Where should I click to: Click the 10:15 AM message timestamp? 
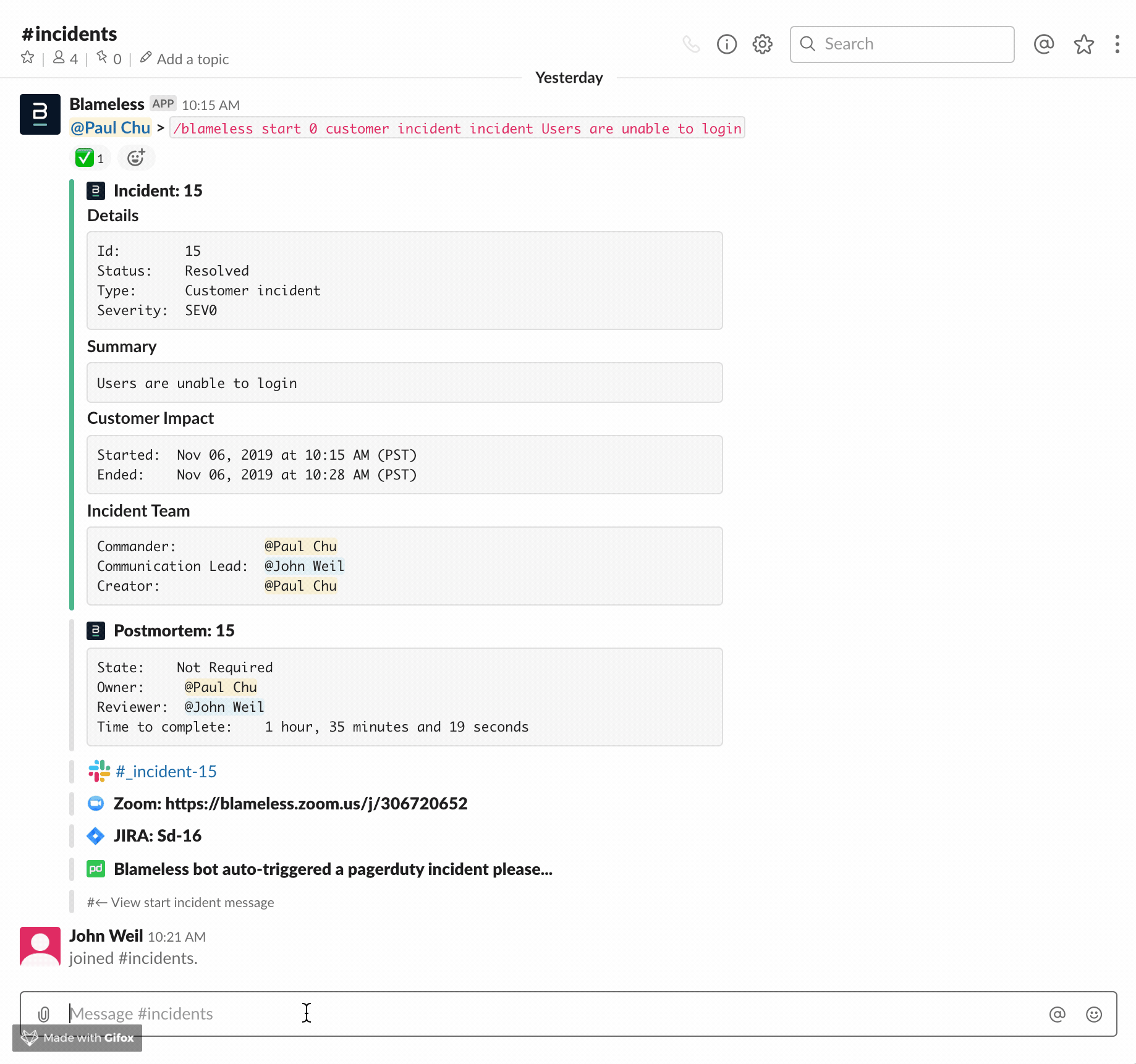(x=211, y=105)
